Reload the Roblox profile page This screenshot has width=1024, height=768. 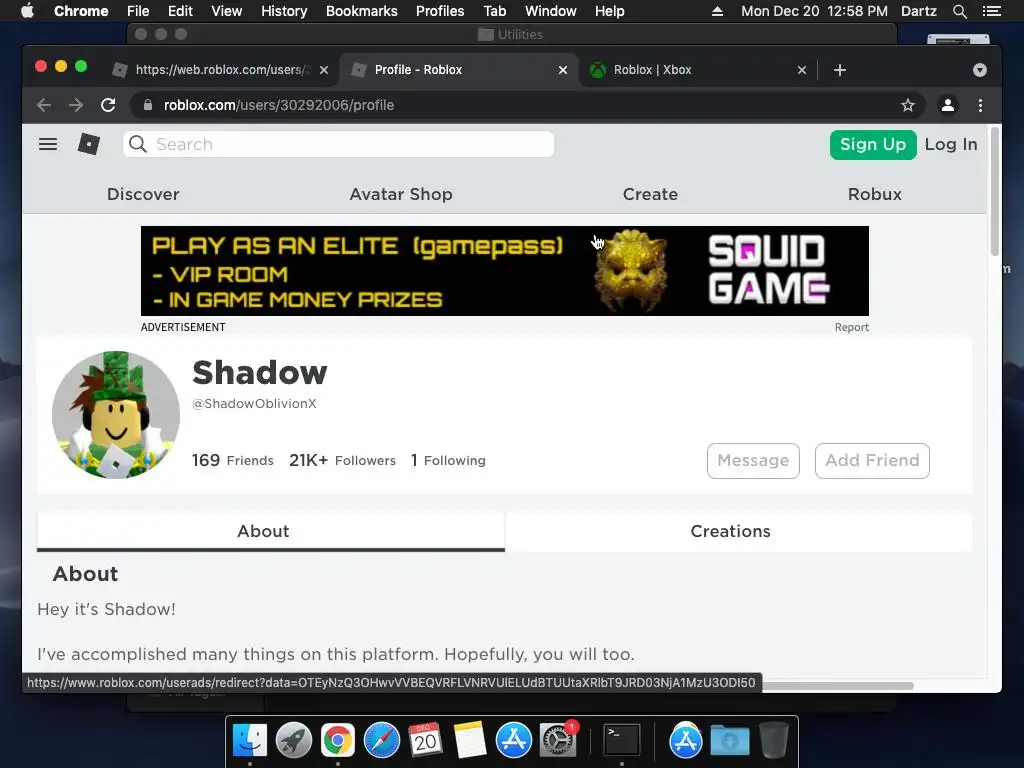click(108, 105)
